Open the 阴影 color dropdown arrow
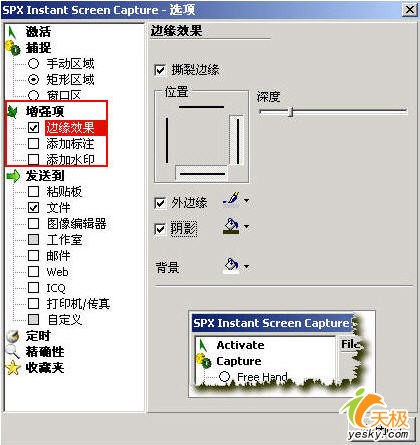 pyautogui.click(x=246, y=227)
